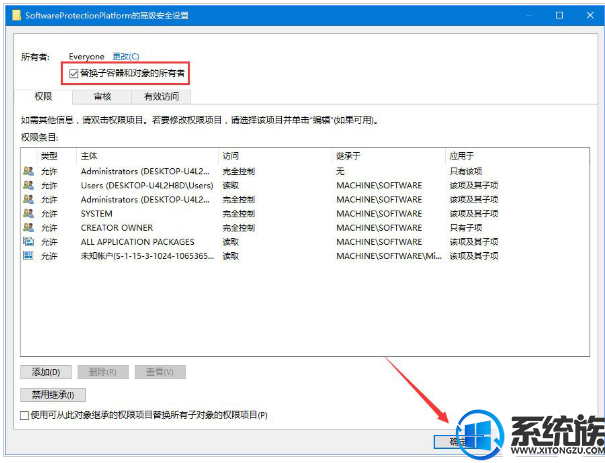Click the group icon beside CREATOR OWNER

pos(28,228)
